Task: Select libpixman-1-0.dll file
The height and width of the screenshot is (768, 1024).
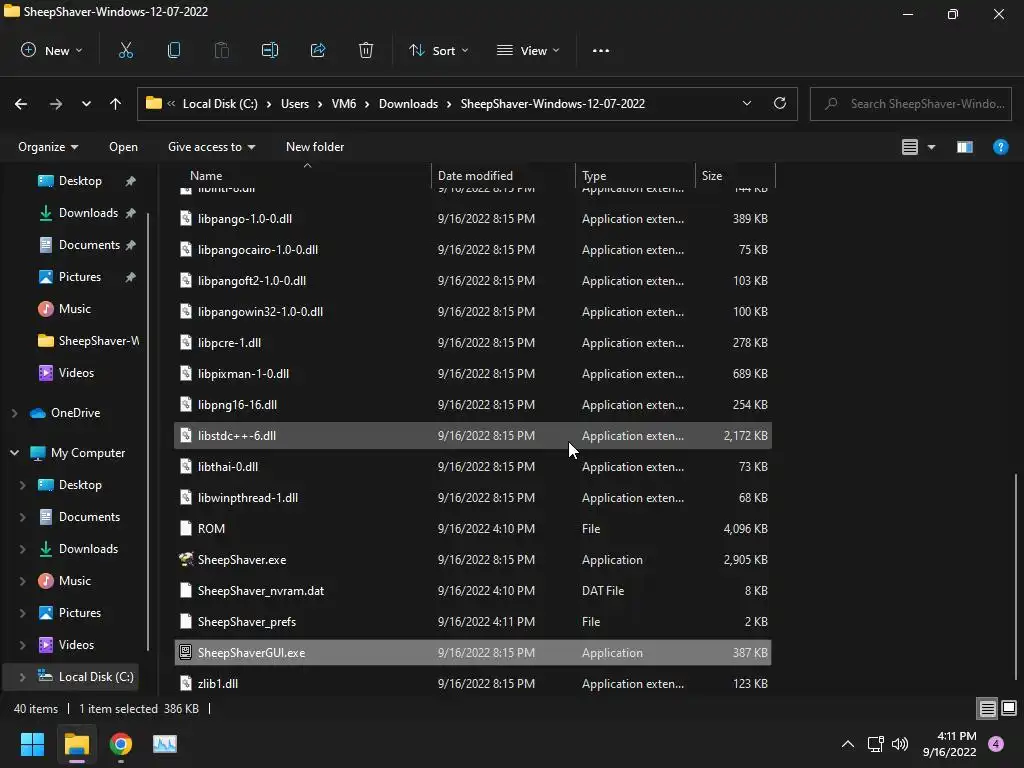Action: click(x=473, y=374)
